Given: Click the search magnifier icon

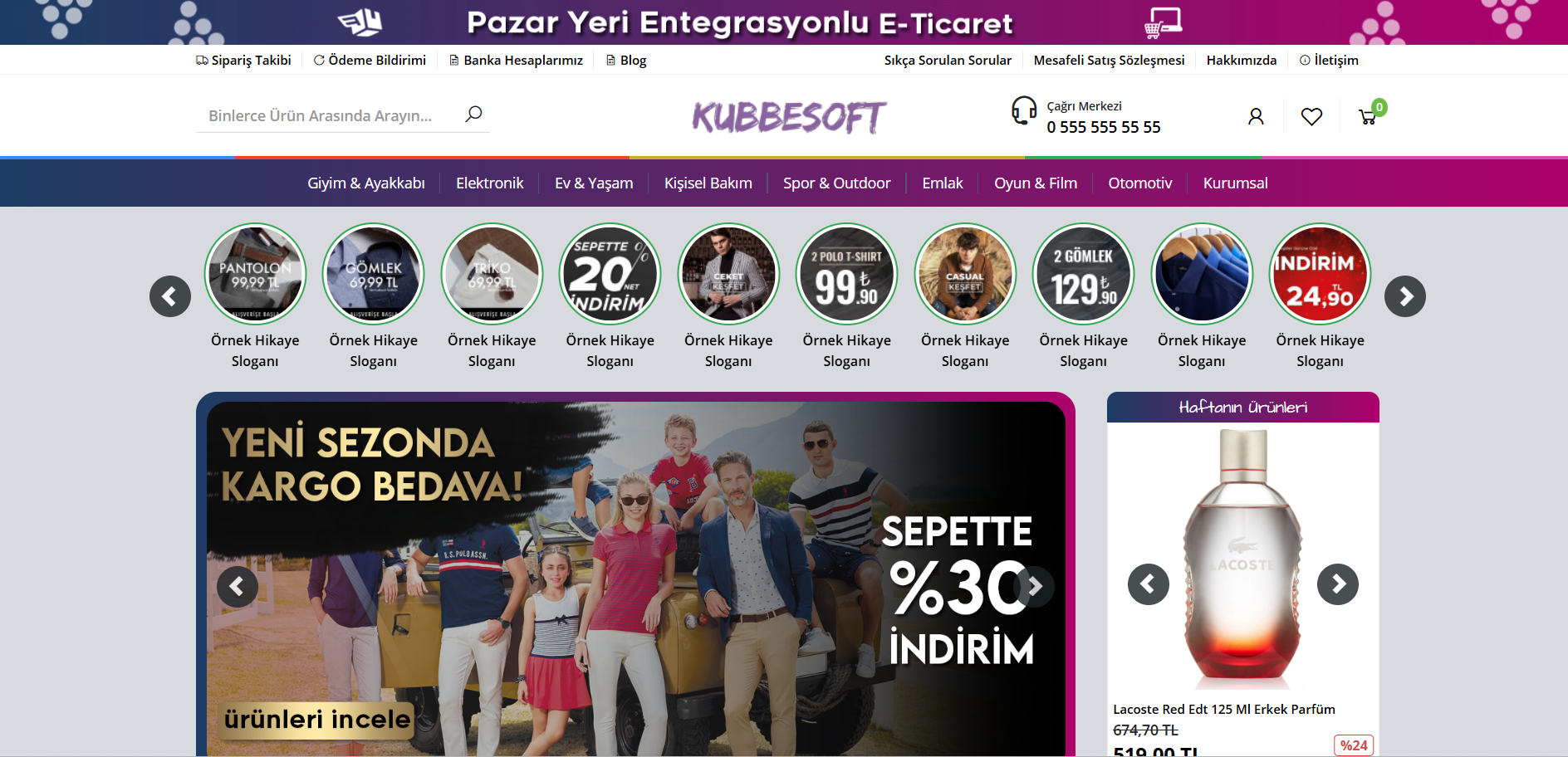Looking at the screenshot, I should 473,115.
